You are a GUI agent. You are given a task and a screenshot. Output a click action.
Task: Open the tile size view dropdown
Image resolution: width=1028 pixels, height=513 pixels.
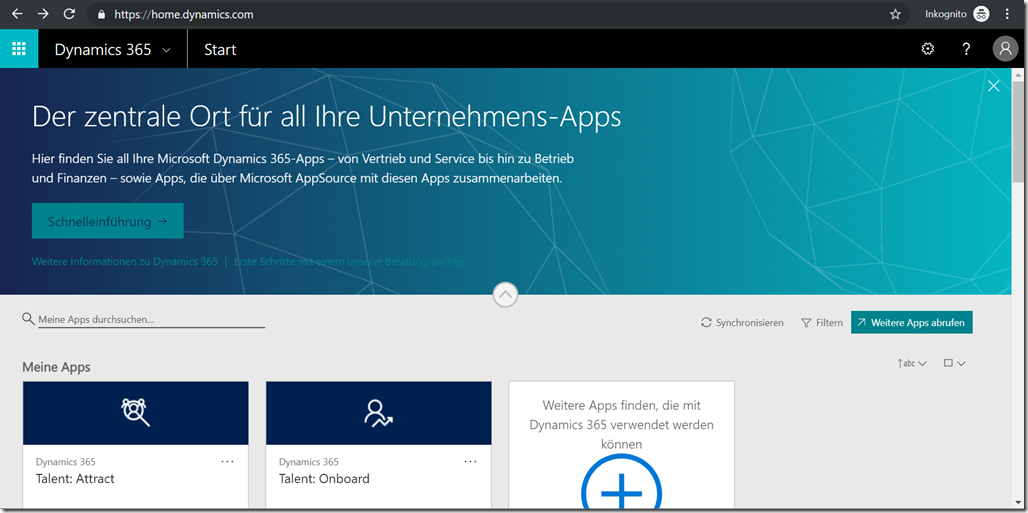pyautogui.click(x=955, y=363)
